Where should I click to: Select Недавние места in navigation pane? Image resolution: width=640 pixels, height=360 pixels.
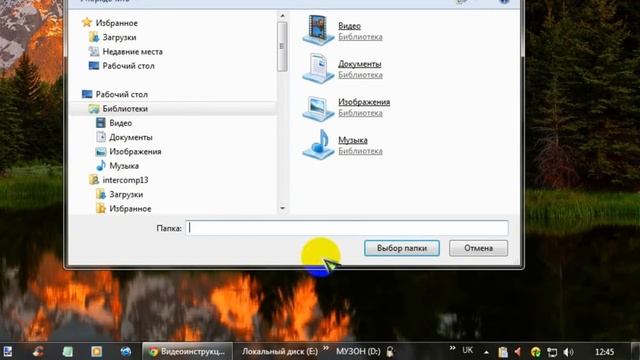coord(133,51)
